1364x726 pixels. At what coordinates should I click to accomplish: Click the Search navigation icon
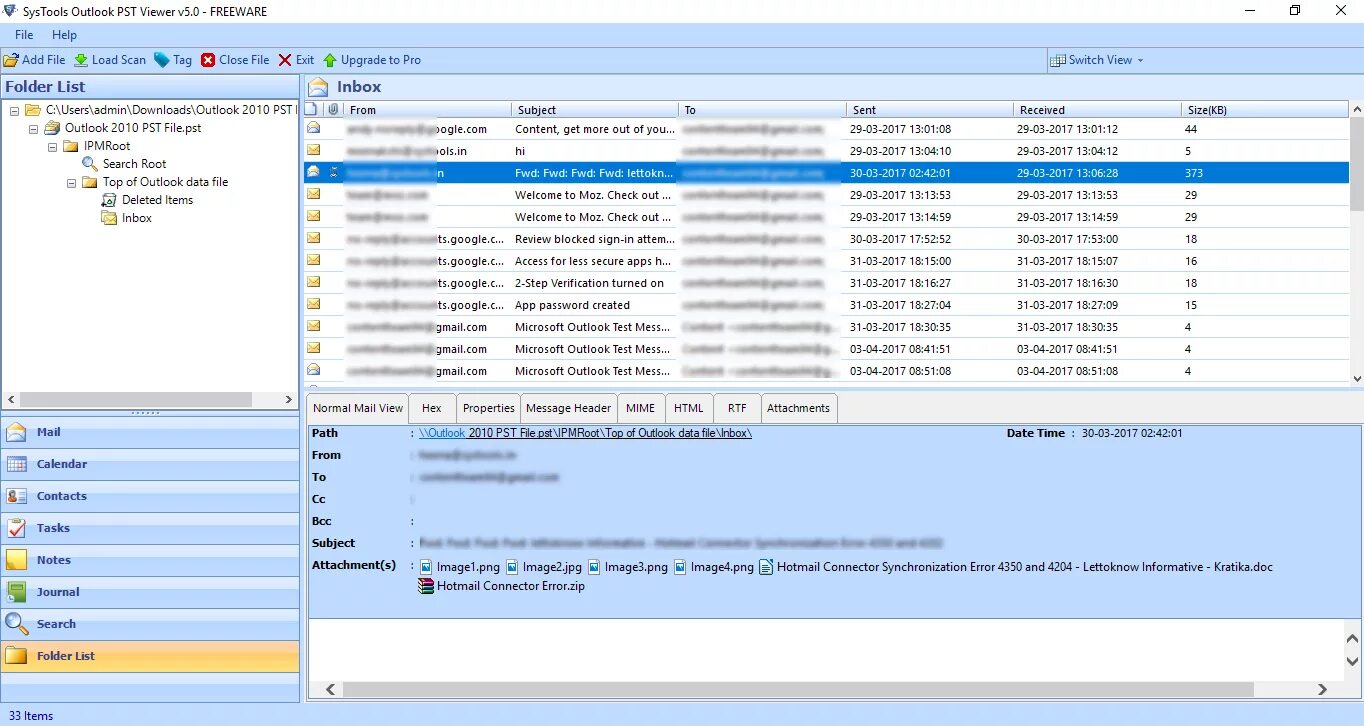[x=17, y=624]
